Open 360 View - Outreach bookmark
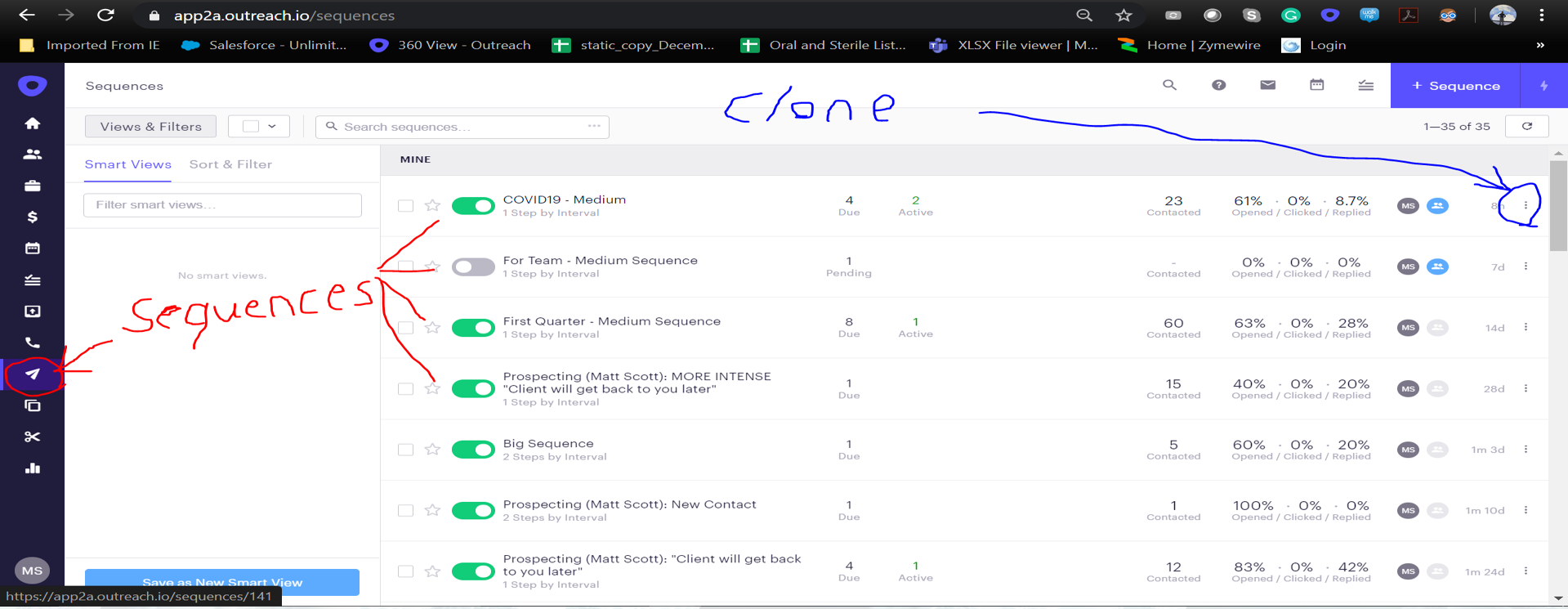This screenshot has height=609, width=1568. click(x=450, y=45)
